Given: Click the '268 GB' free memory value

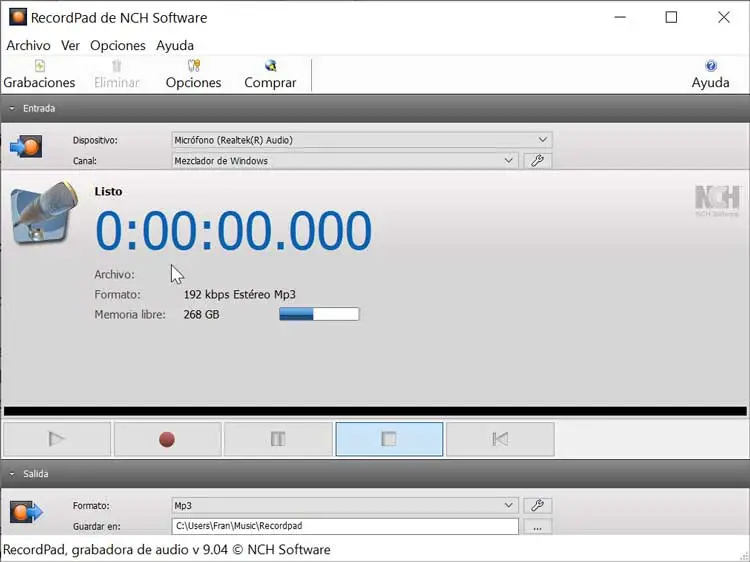Looking at the screenshot, I should coord(201,315).
